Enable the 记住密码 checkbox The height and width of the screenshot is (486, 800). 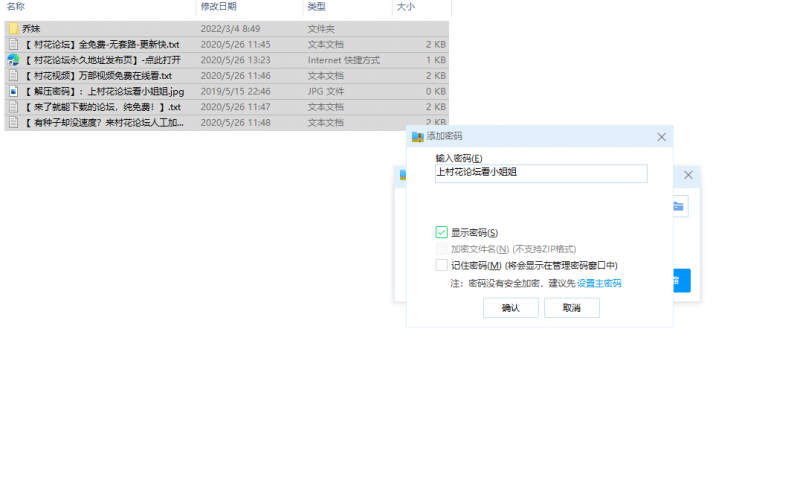(x=441, y=265)
